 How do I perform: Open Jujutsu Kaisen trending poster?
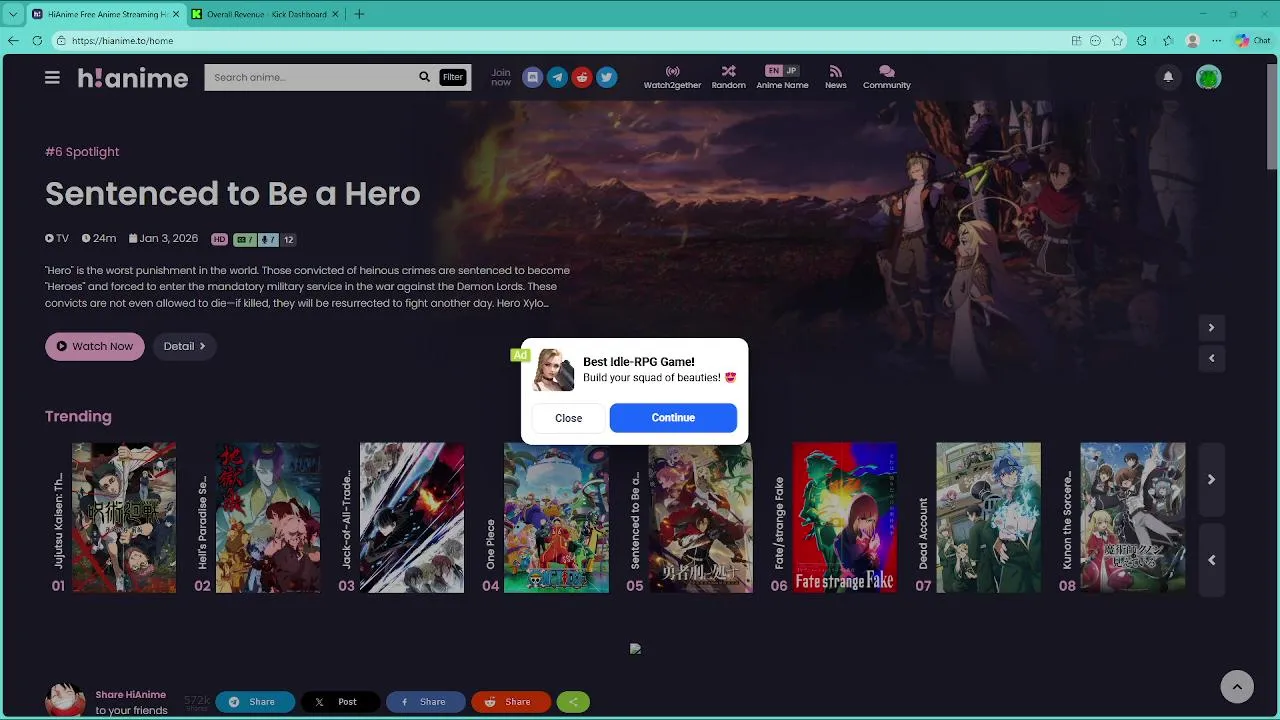(124, 518)
